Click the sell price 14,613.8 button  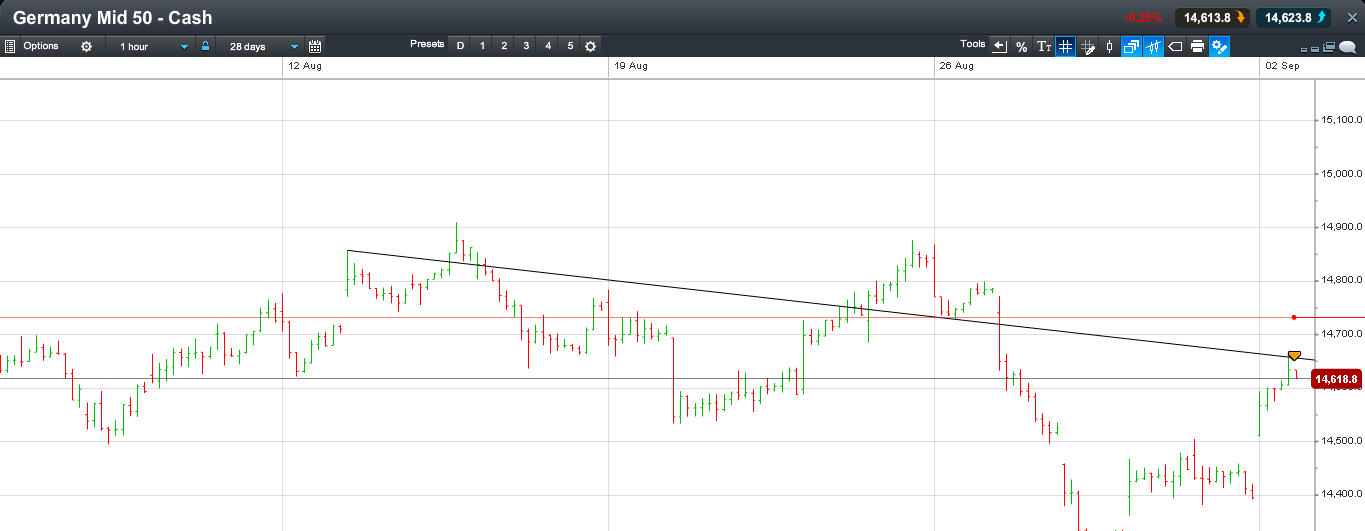1210,17
